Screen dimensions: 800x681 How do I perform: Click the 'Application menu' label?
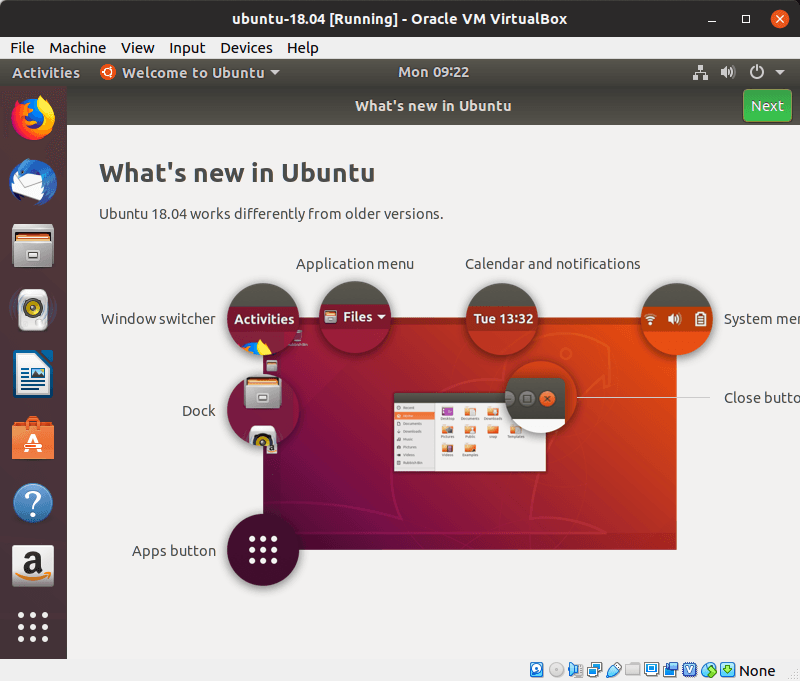pyautogui.click(x=355, y=264)
